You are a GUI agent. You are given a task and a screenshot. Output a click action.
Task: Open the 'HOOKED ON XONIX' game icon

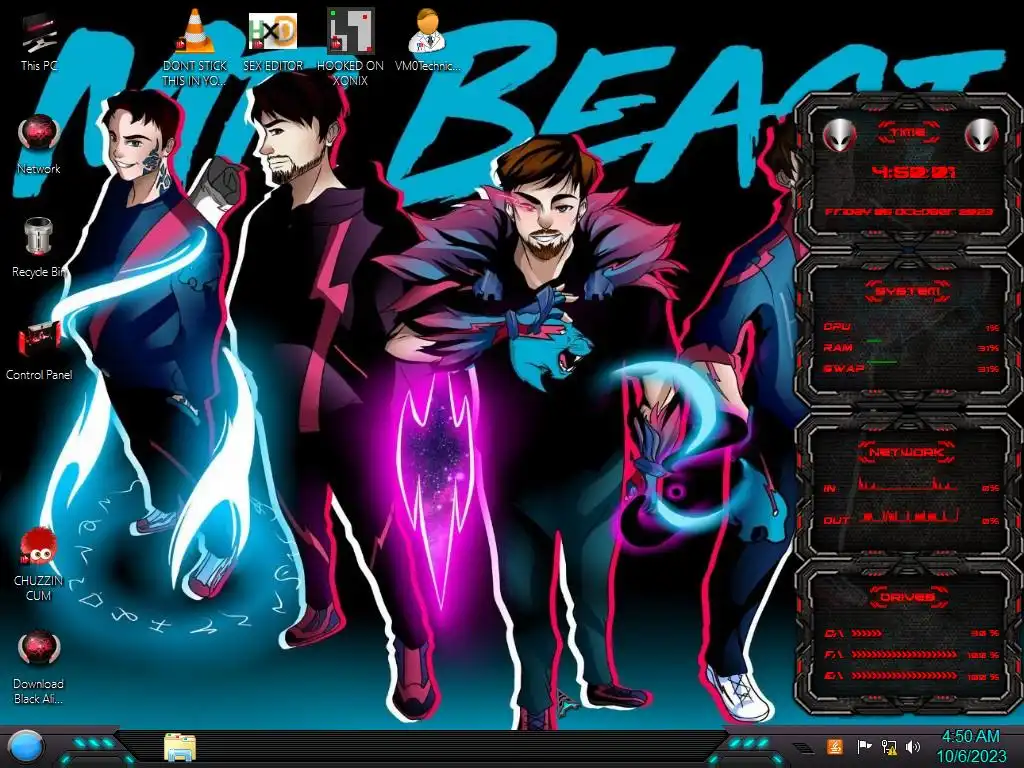tap(350, 47)
